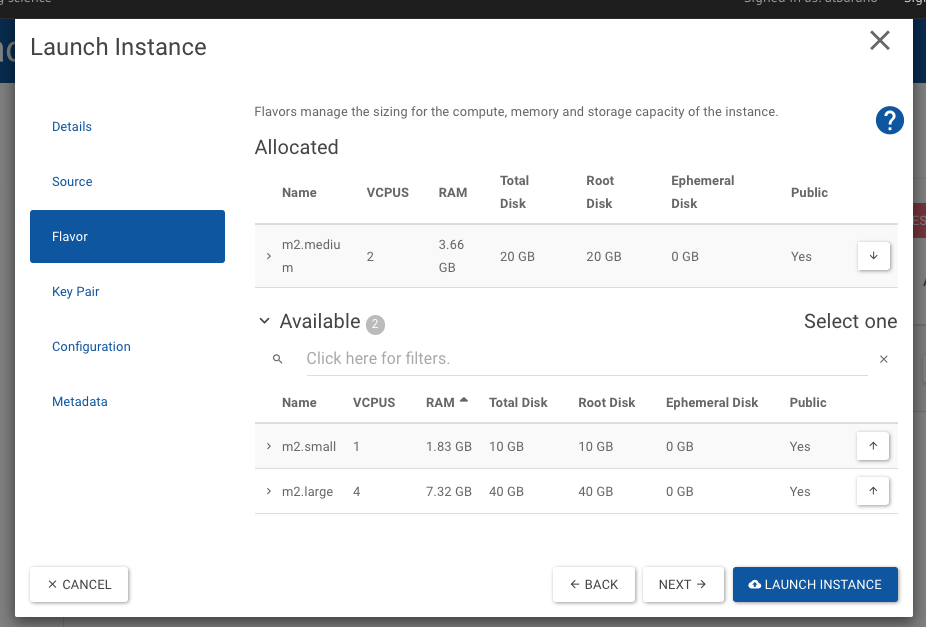Expand the m2.large row details
Image resolution: width=926 pixels, height=627 pixels.
[x=269, y=491]
